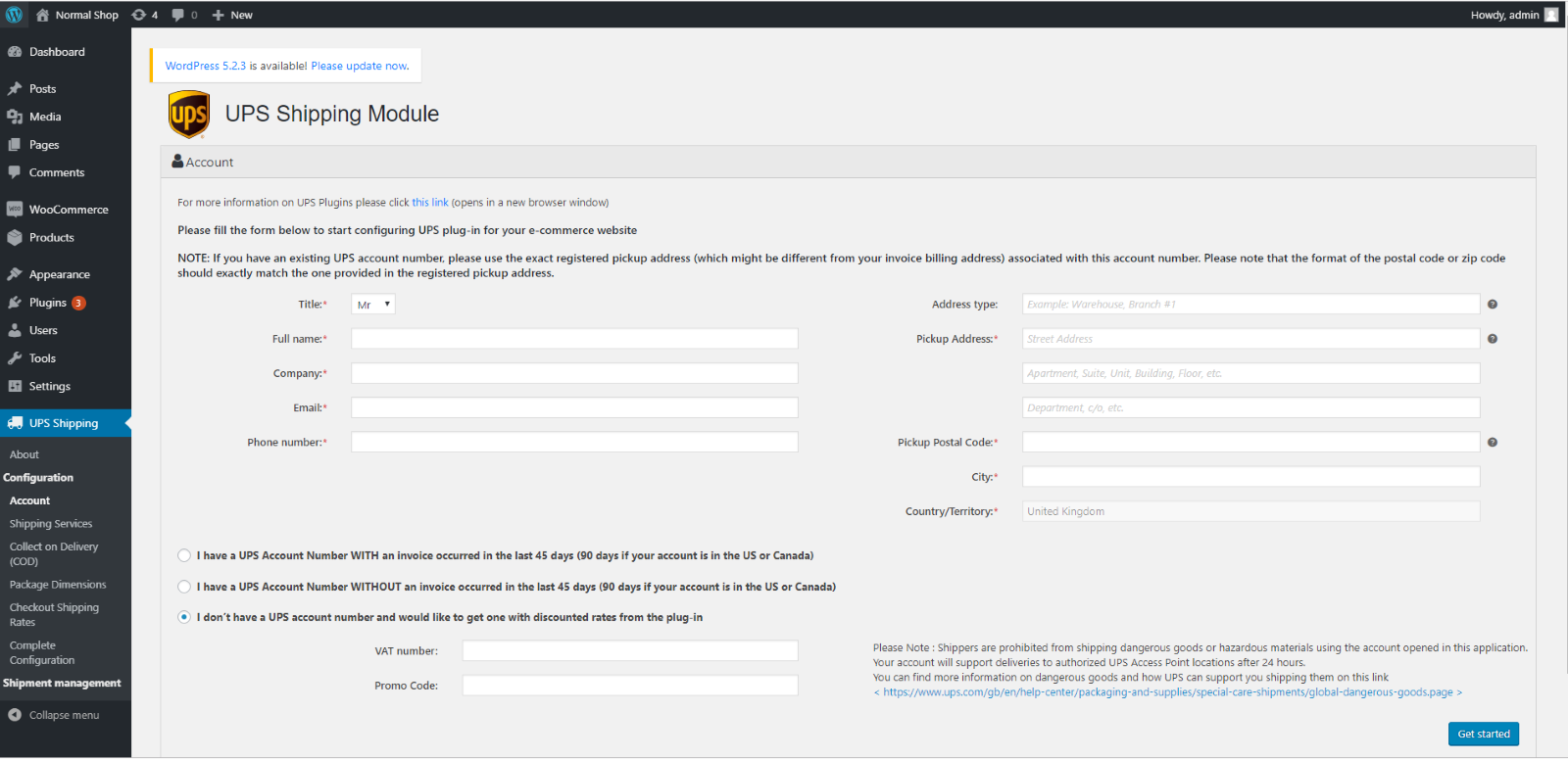Image resolution: width=1568 pixels, height=760 pixels.
Task: Click the WordPress logo icon
Action: point(14,15)
